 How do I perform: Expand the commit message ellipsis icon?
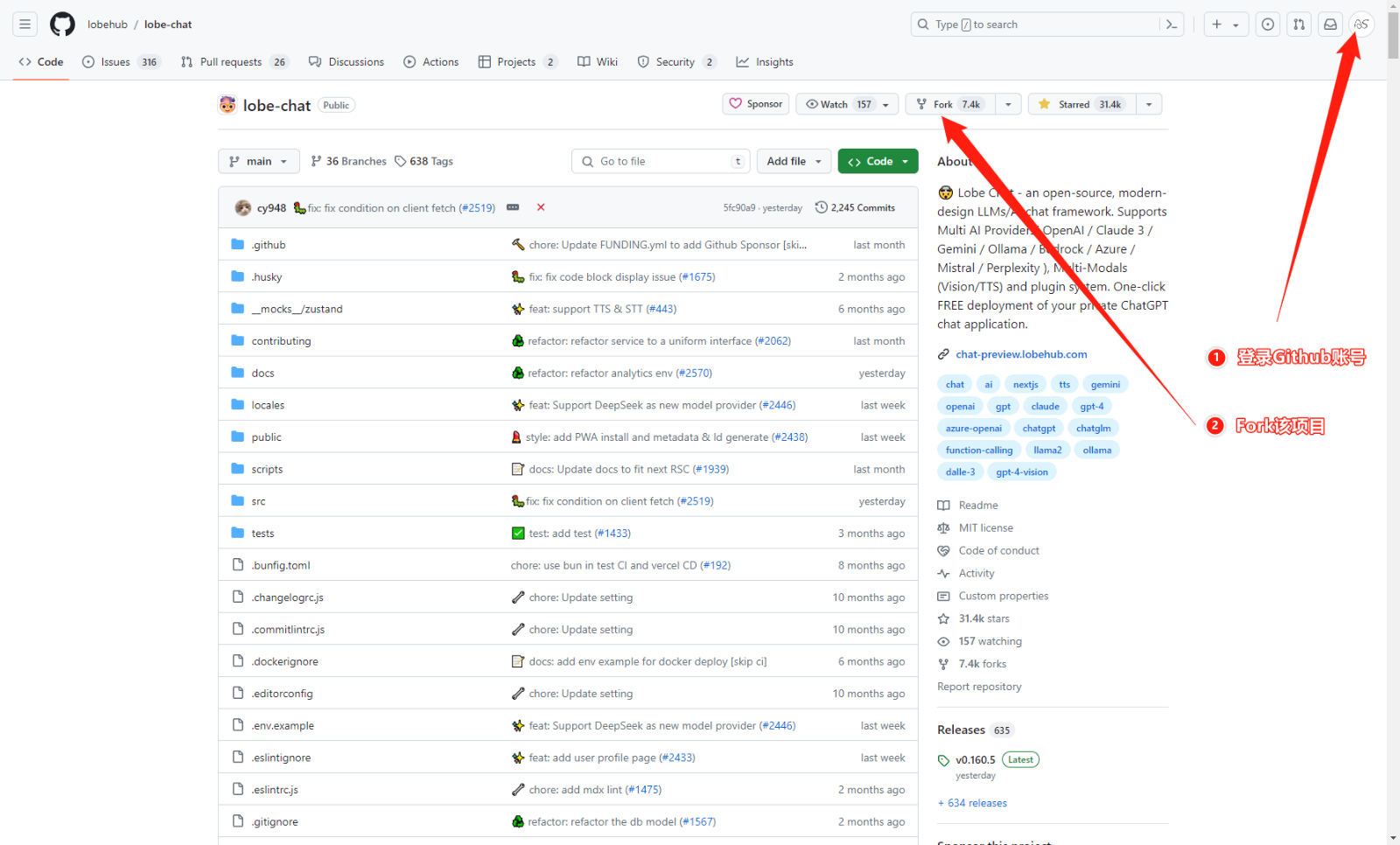click(513, 207)
